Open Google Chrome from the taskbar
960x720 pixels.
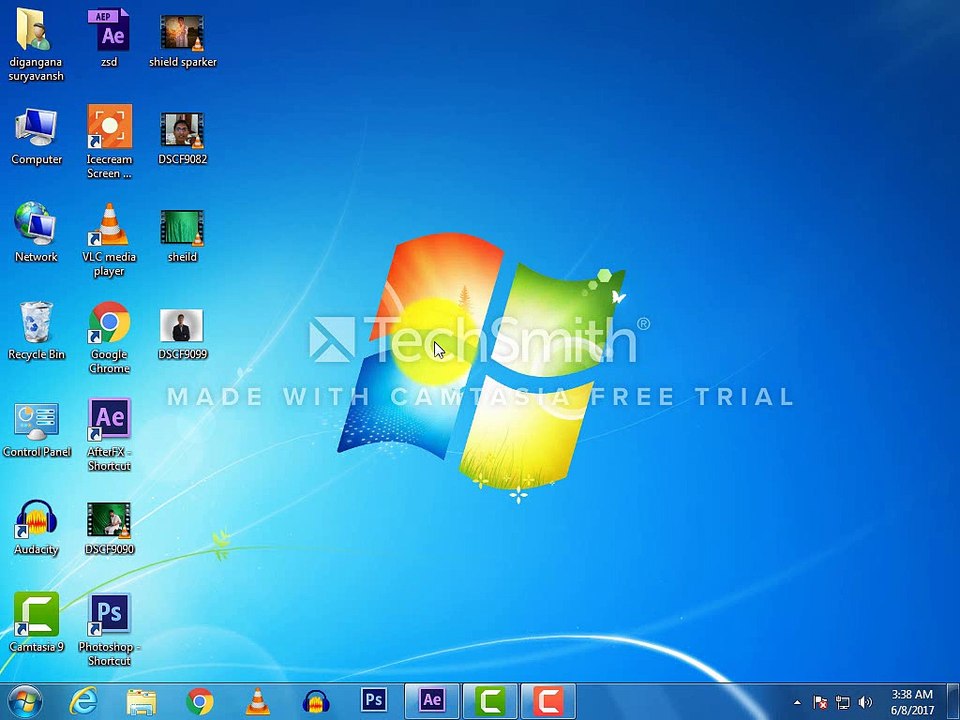[x=200, y=702]
